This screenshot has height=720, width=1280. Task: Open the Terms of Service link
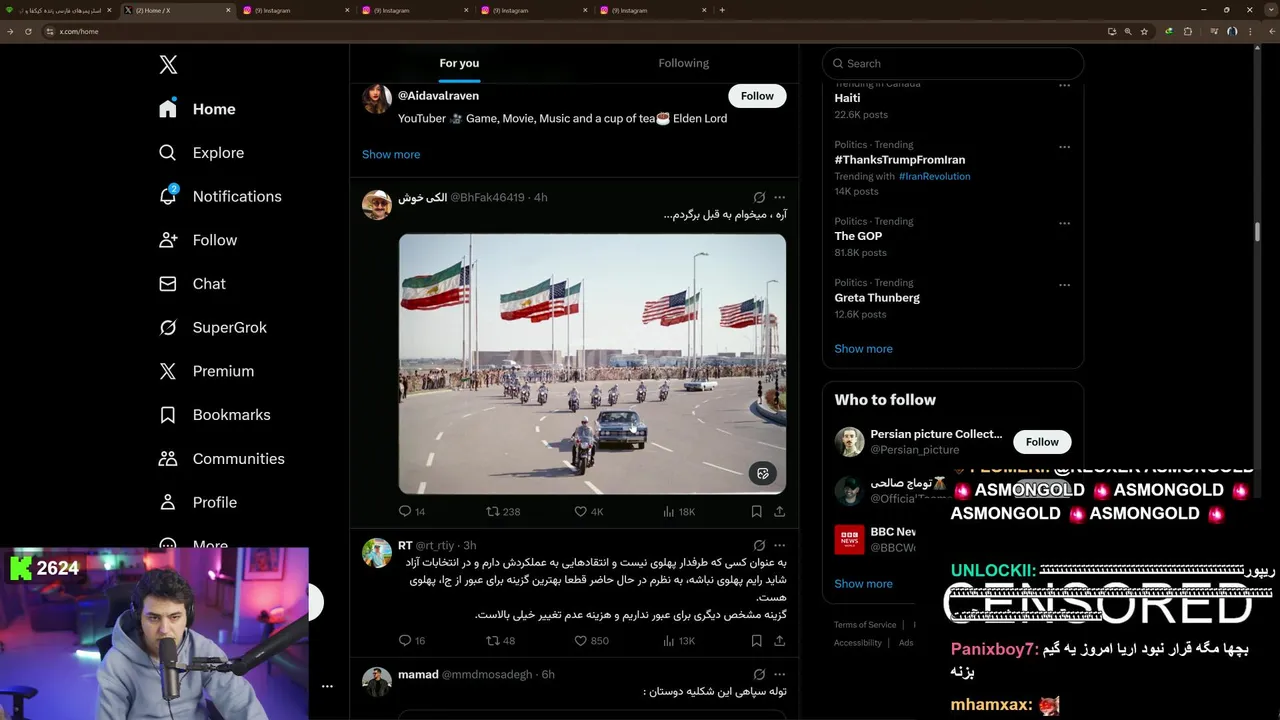(x=865, y=625)
